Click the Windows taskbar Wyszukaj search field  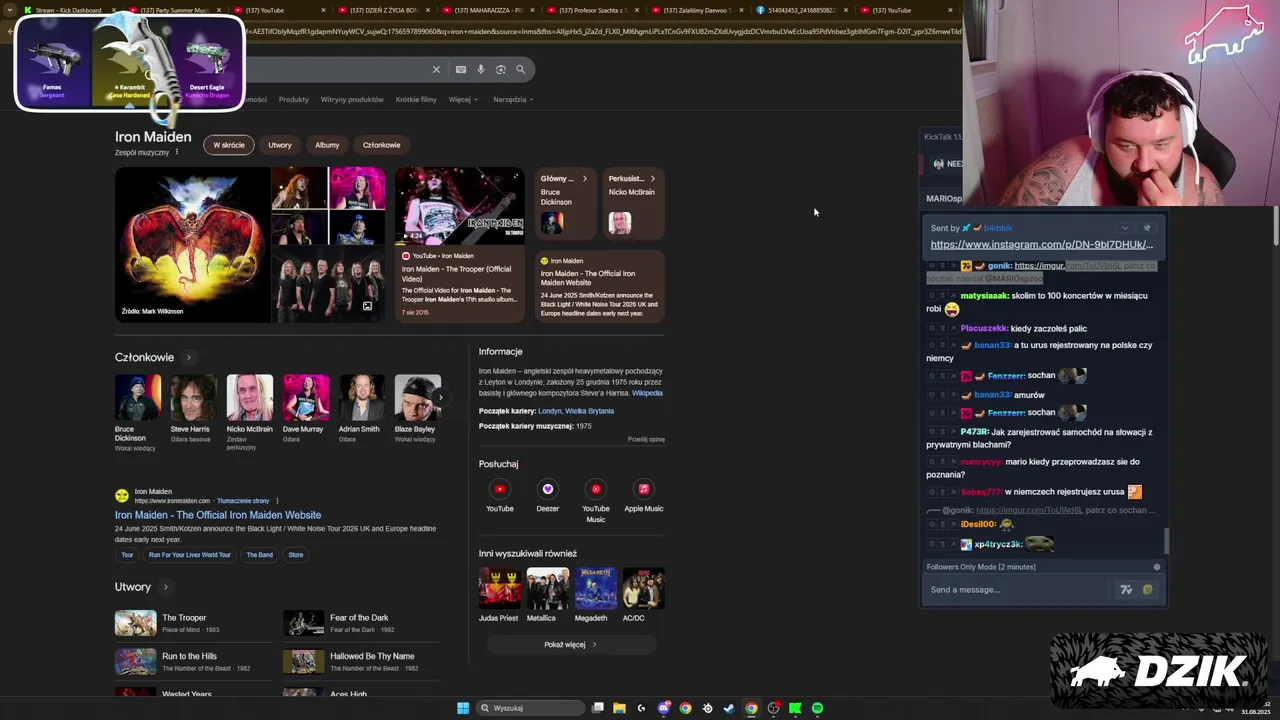pyautogui.click(x=530, y=708)
